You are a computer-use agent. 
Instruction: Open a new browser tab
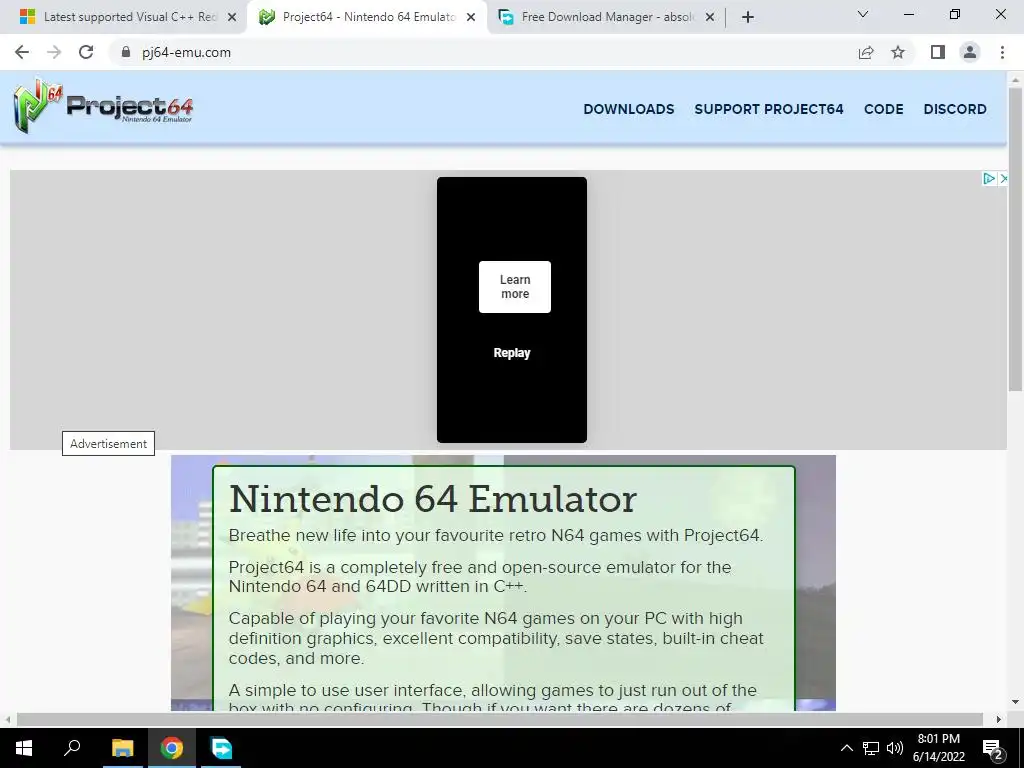(x=748, y=17)
